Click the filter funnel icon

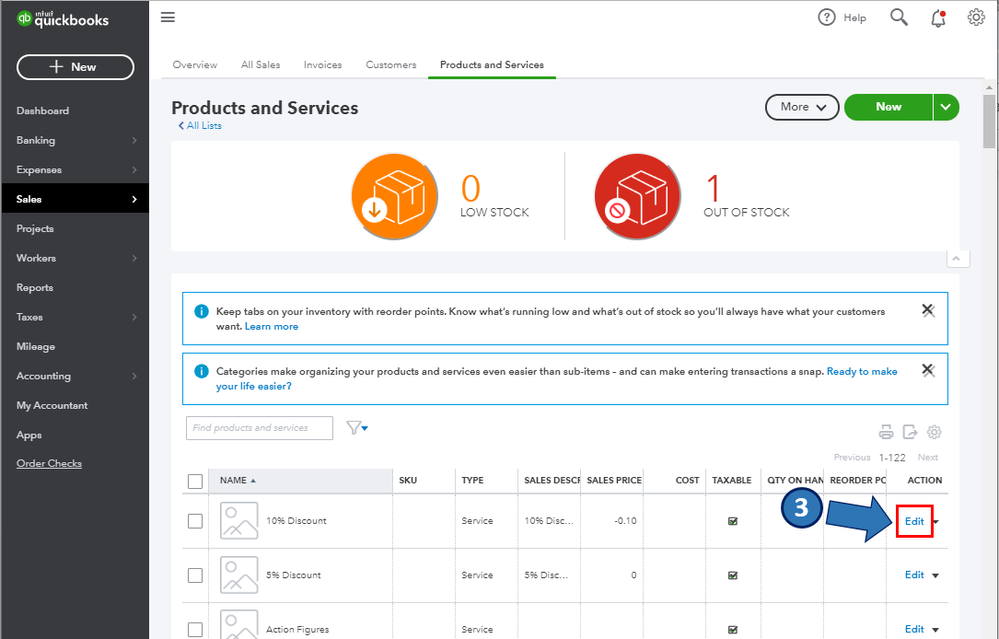coord(356,428)
